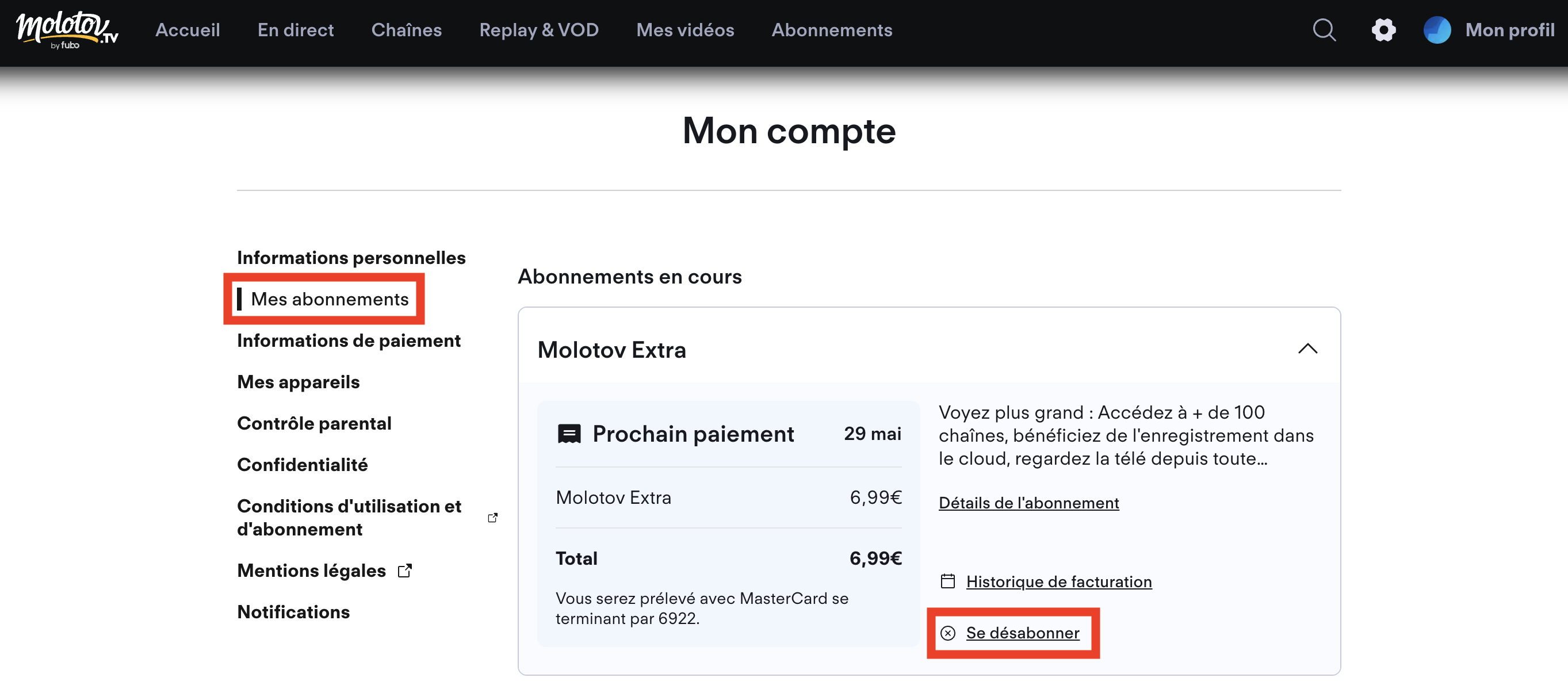The width and height of the screenshot is (1568, 689).
Task: Open Abonnements in the top navigation
Action: 832,30
